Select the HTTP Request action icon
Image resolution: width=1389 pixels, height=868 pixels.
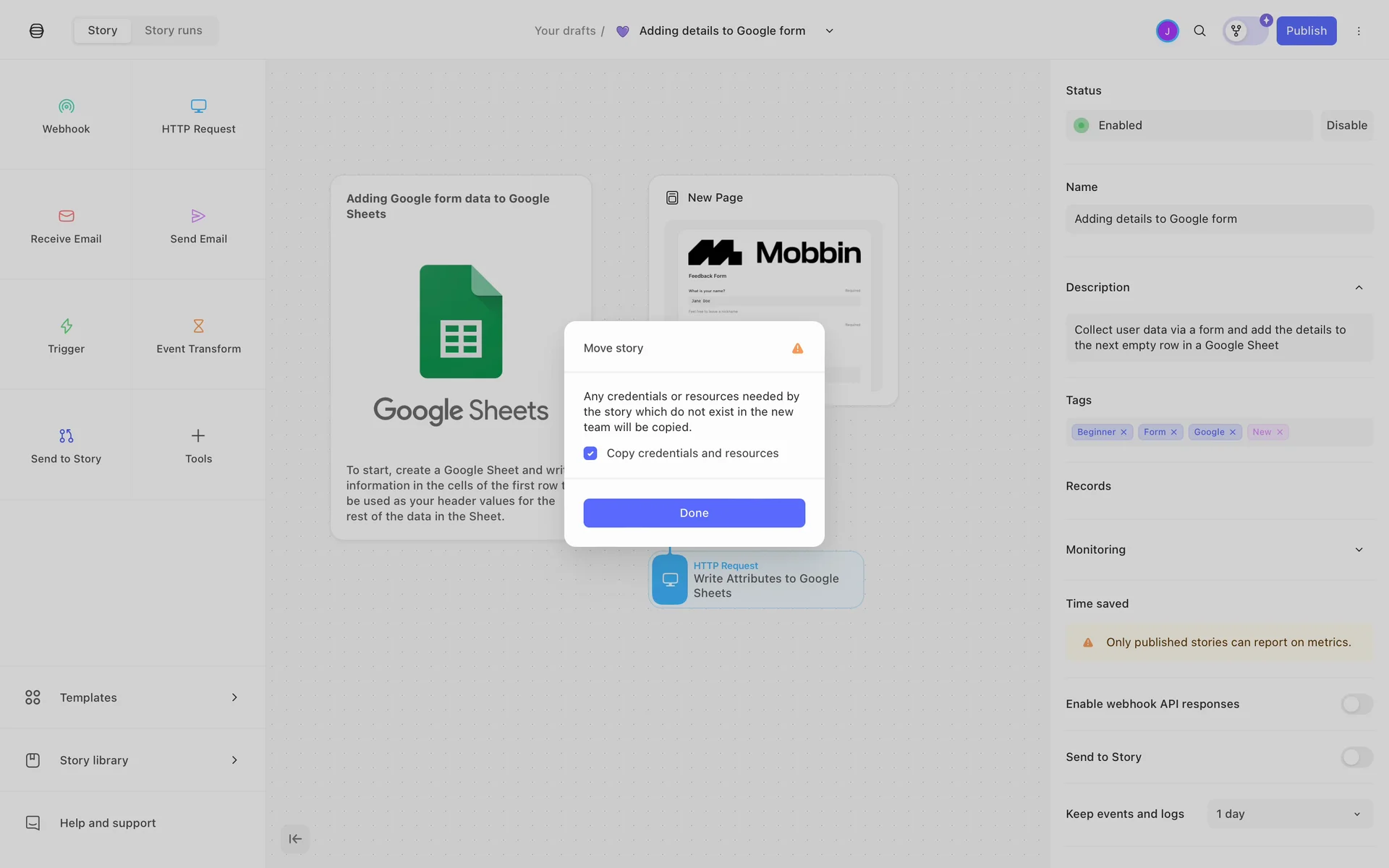pos(198,106)
